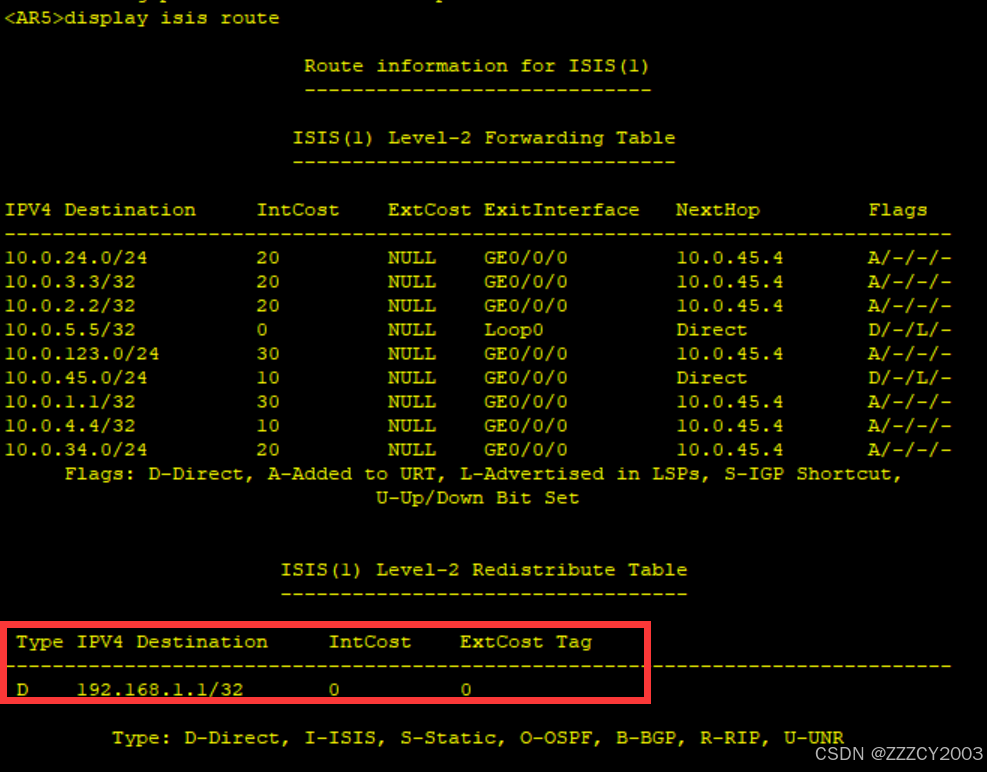Click the 'ISIS(1) Level-2 Redistribute Table' title

[x=483, y=570]
